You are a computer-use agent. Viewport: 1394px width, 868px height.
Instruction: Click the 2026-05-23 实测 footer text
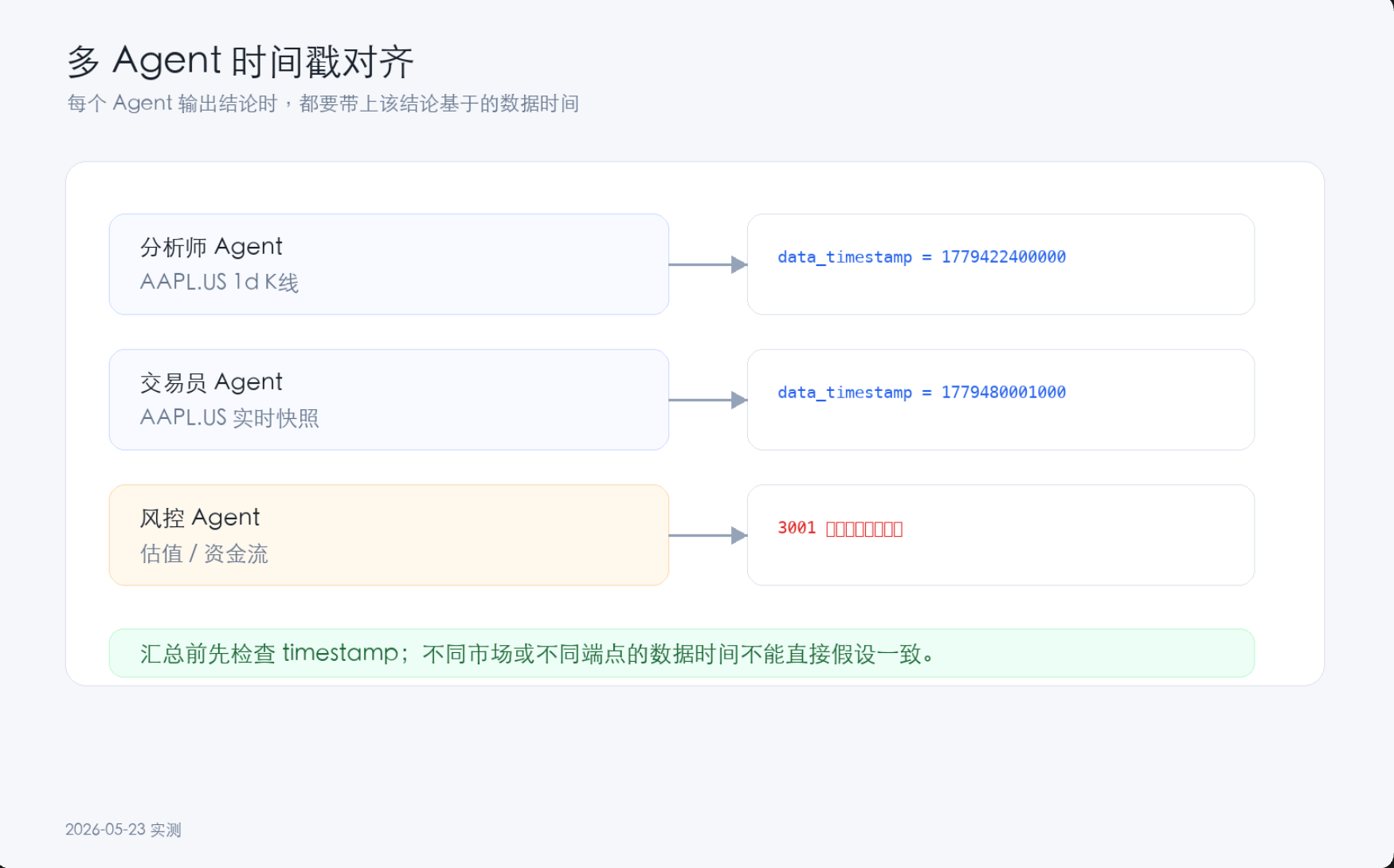[x=123, y=830]
